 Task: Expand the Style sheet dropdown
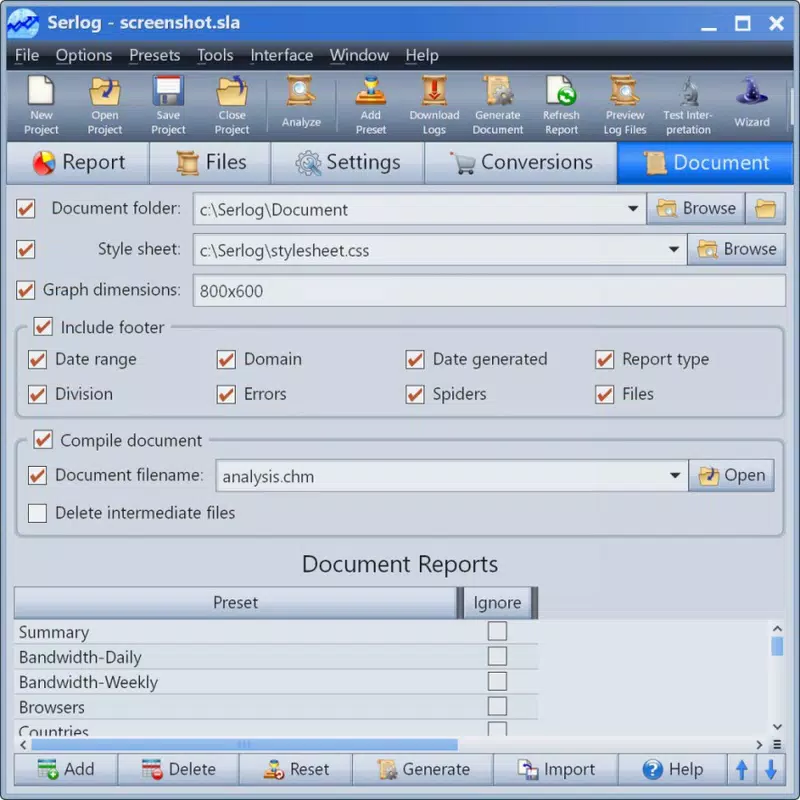673,249
